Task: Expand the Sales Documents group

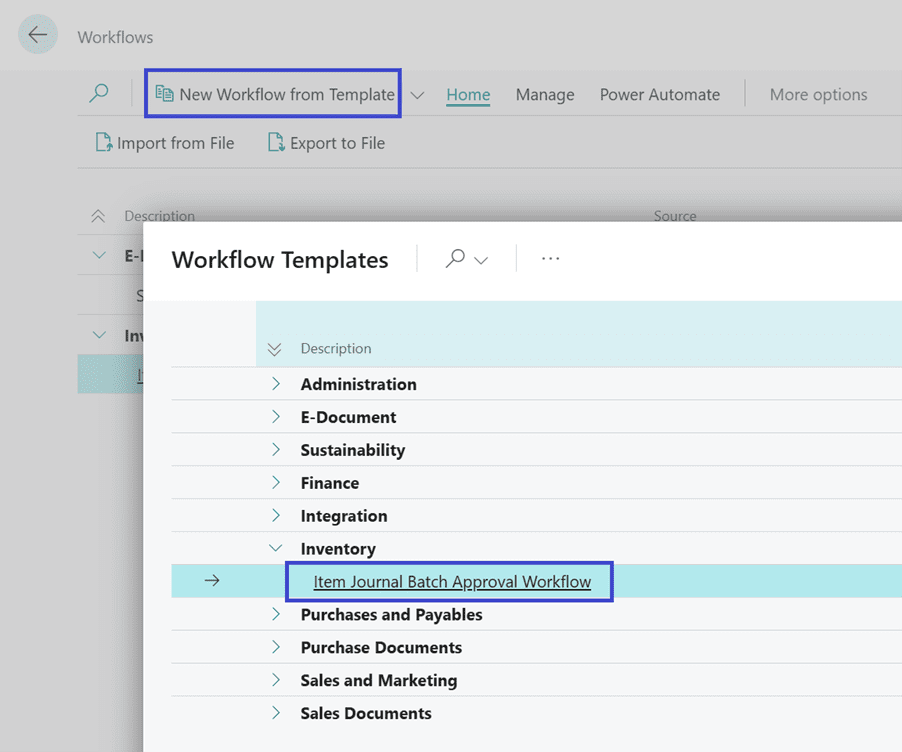Action: click(276, 714)
